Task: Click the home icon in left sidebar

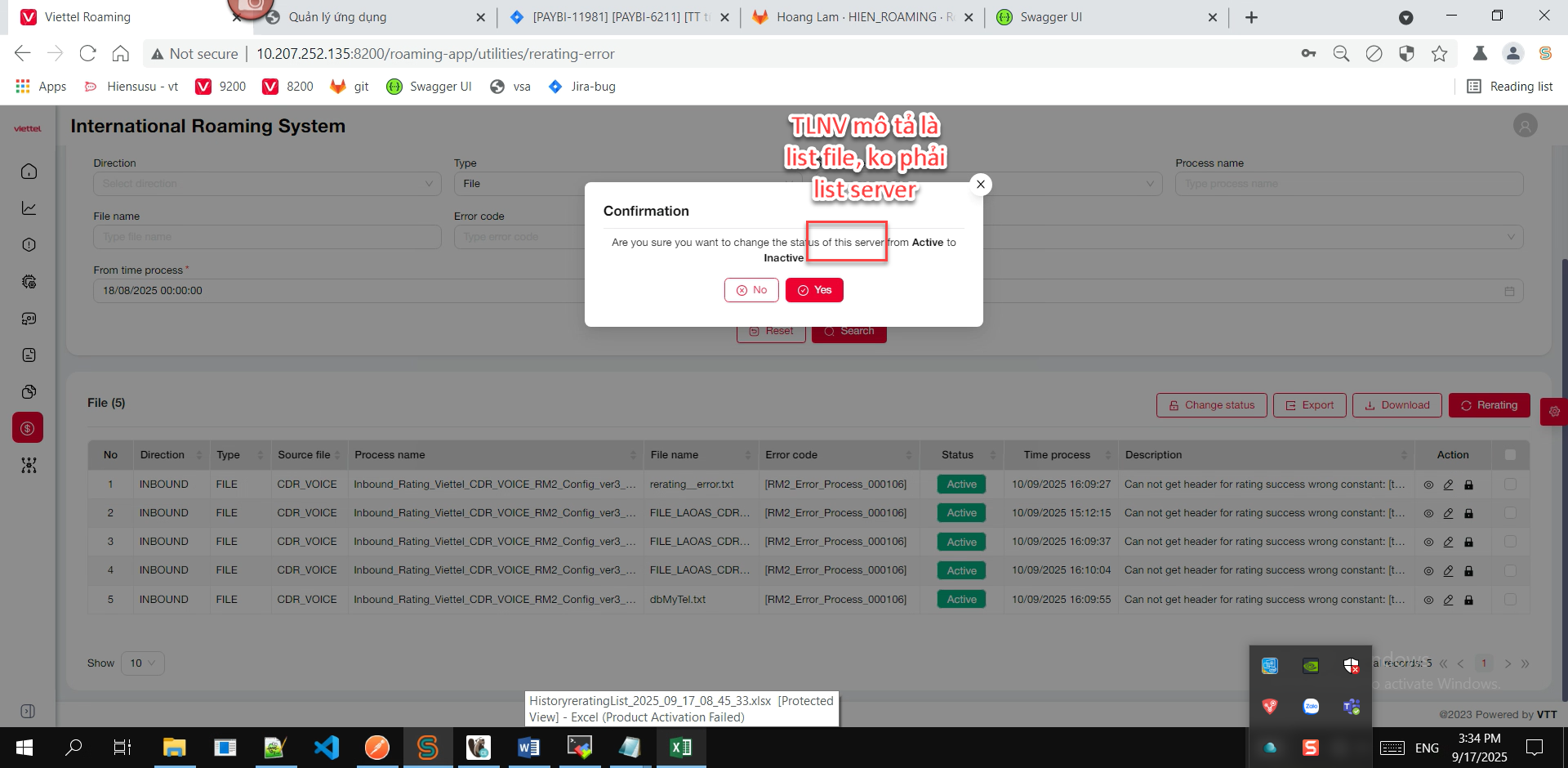Action: tap(29, 172)
